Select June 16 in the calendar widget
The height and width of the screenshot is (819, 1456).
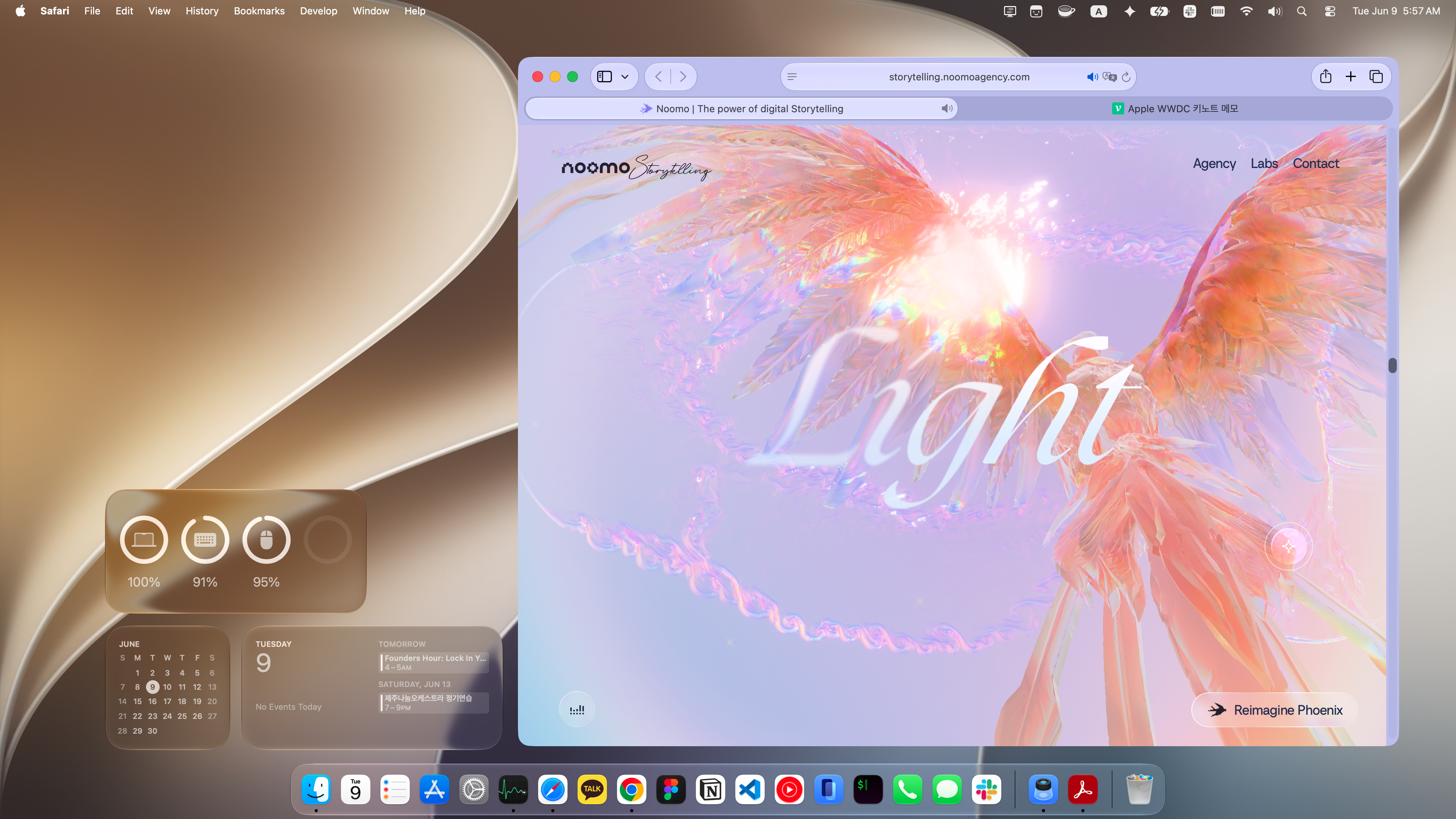(x=152, y=701)
